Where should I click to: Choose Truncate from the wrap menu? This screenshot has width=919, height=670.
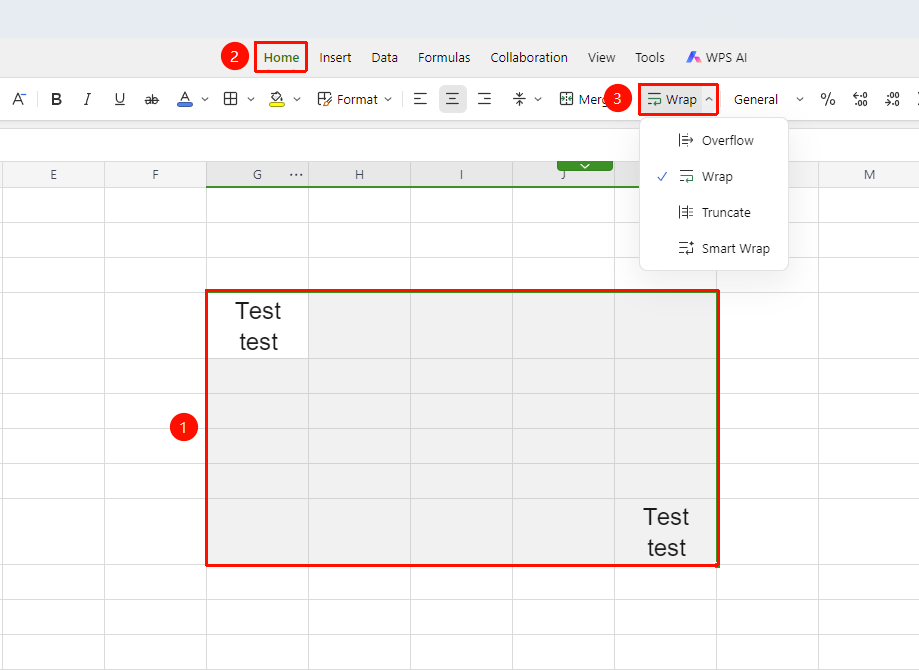[x=714, y=212]
